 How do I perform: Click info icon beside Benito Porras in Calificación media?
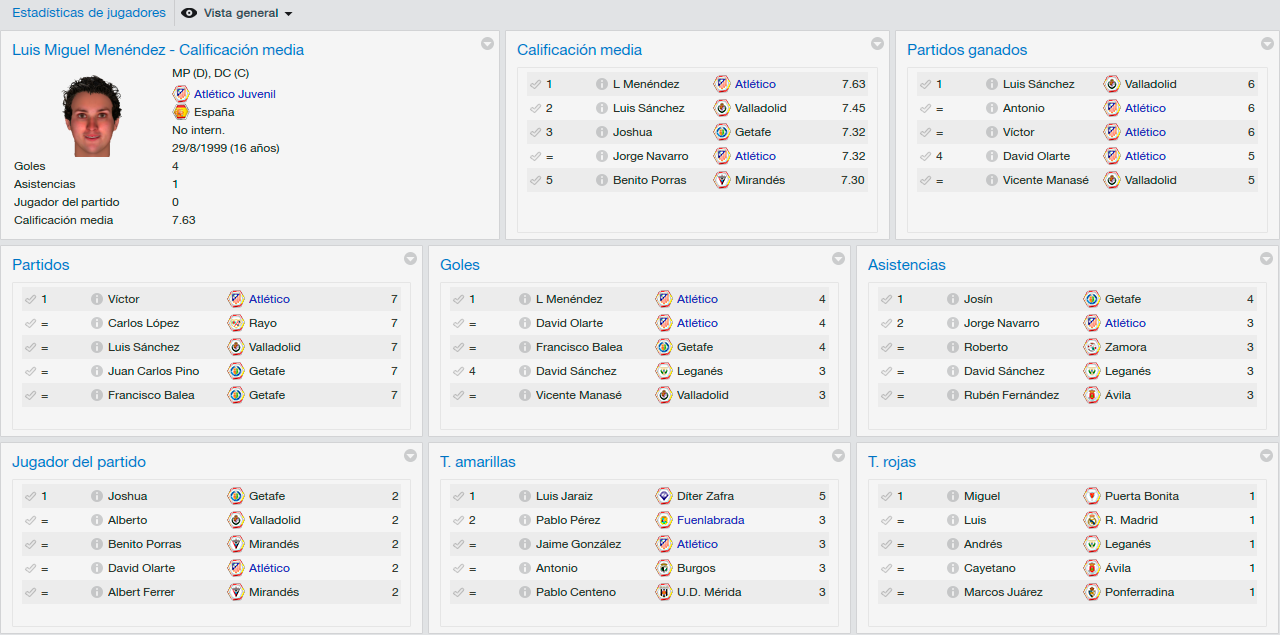(602, 181)
